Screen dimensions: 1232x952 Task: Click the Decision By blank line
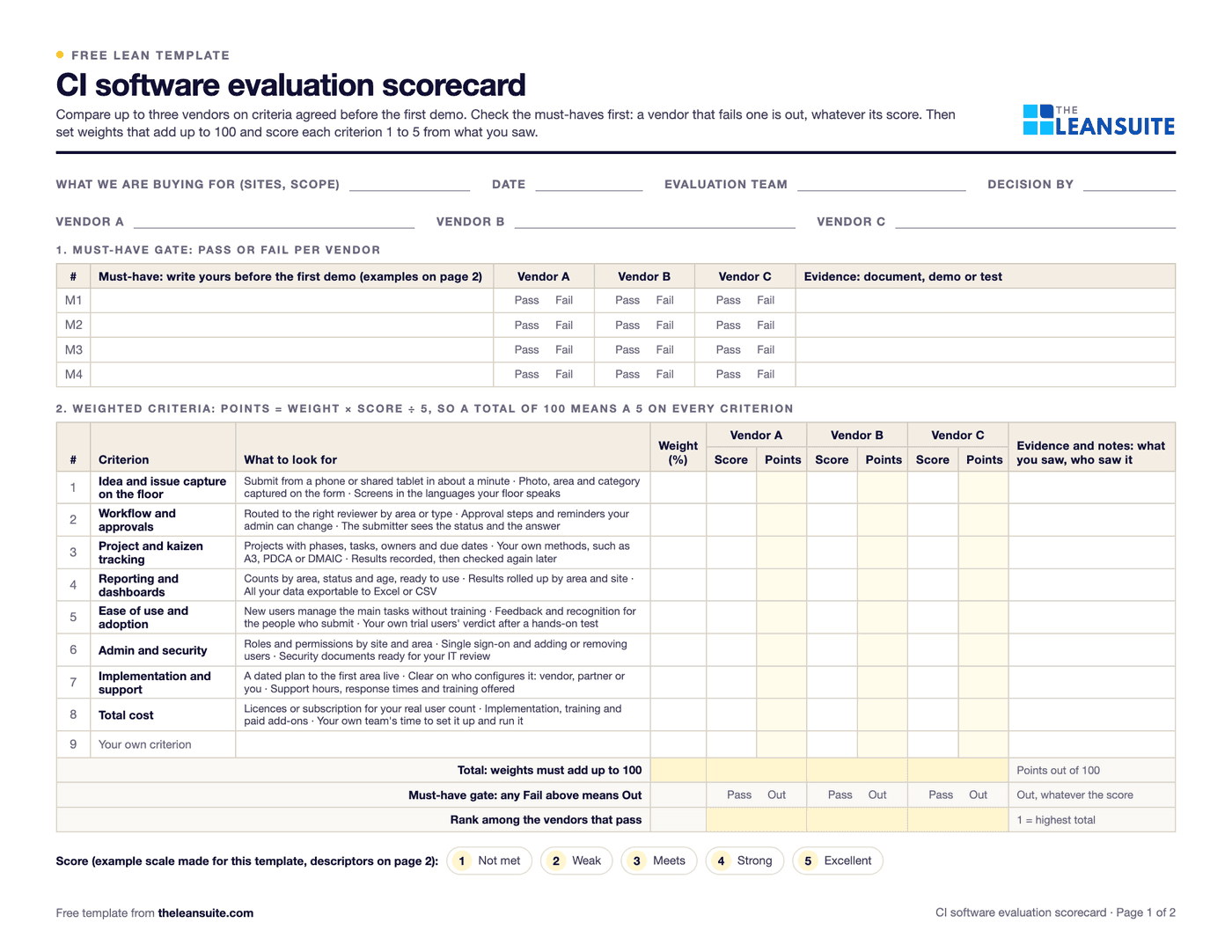click(1129, 185)
